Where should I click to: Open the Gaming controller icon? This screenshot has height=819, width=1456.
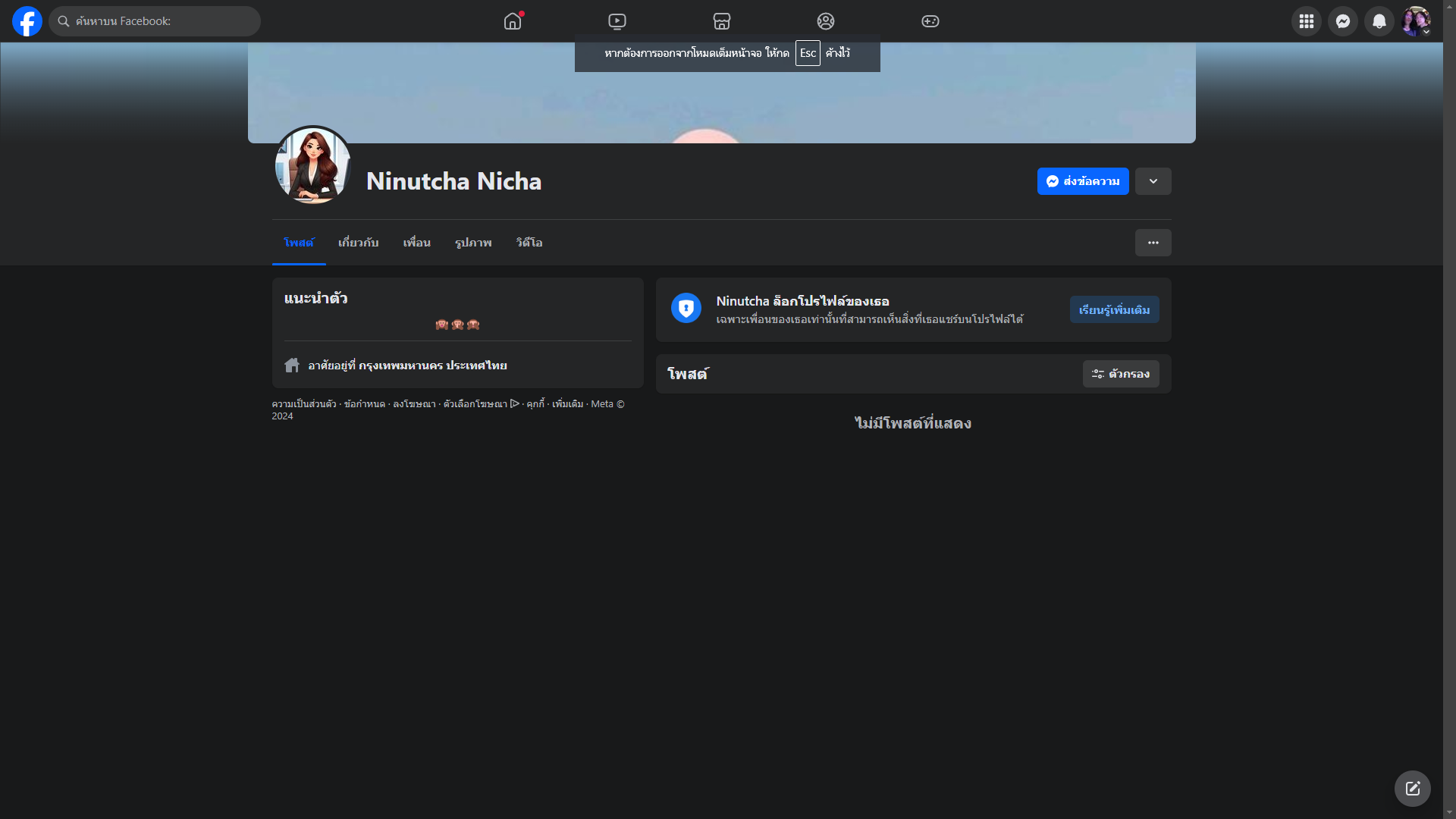(x=930, y=21)
